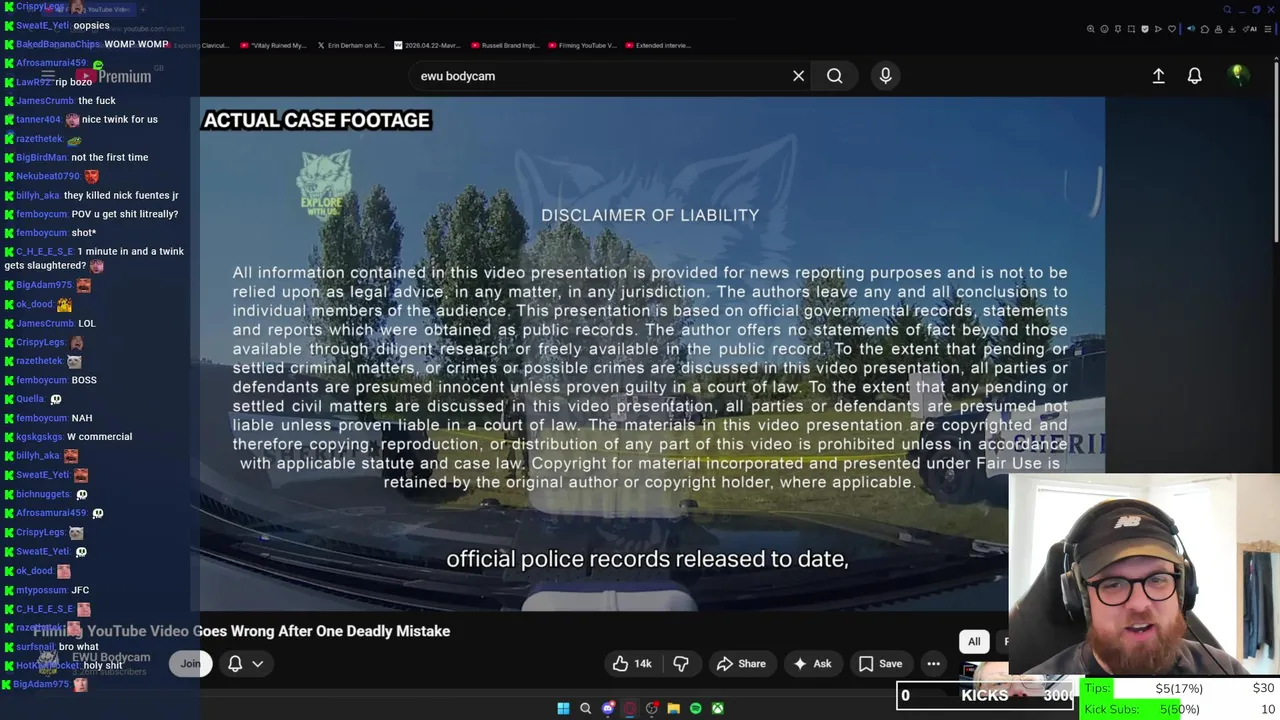Screen dimensions: 1280x720
Task: Open the browser downloads icon
Action: click(x=1232, y=29)
